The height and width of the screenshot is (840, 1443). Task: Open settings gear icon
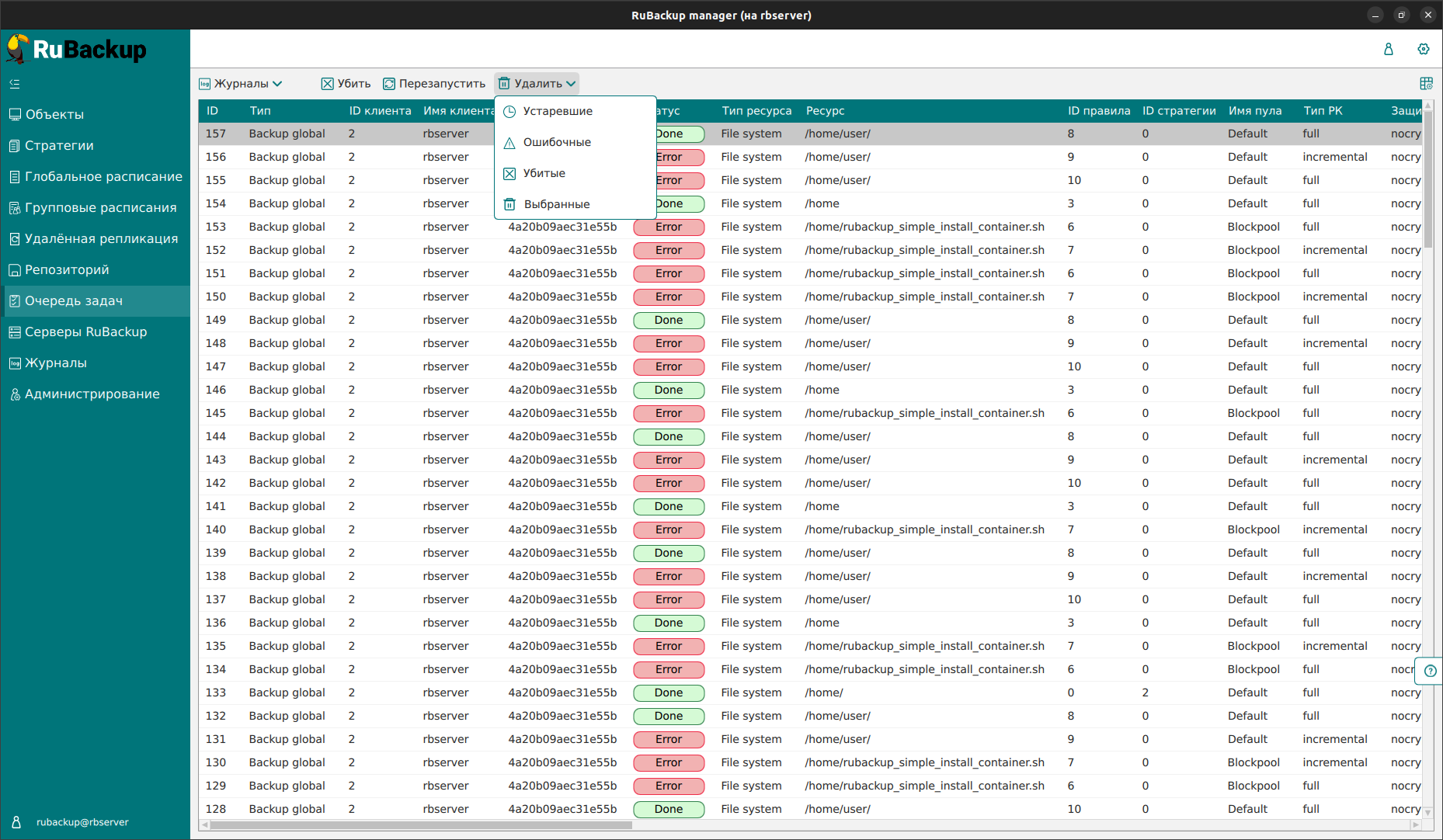(1423, 49)
